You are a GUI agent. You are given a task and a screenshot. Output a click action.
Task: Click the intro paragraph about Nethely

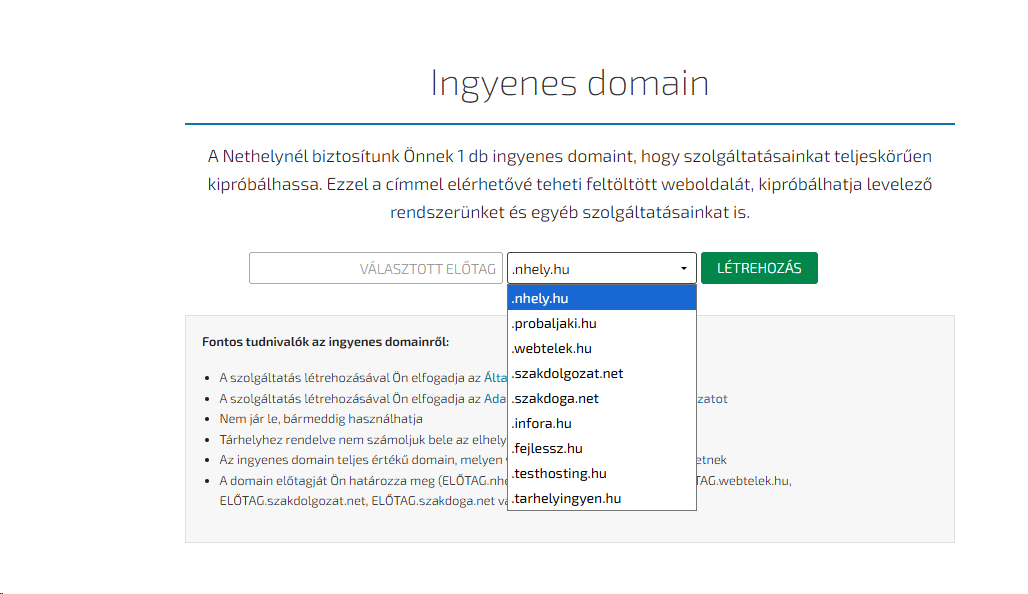[x=569, y=185]
